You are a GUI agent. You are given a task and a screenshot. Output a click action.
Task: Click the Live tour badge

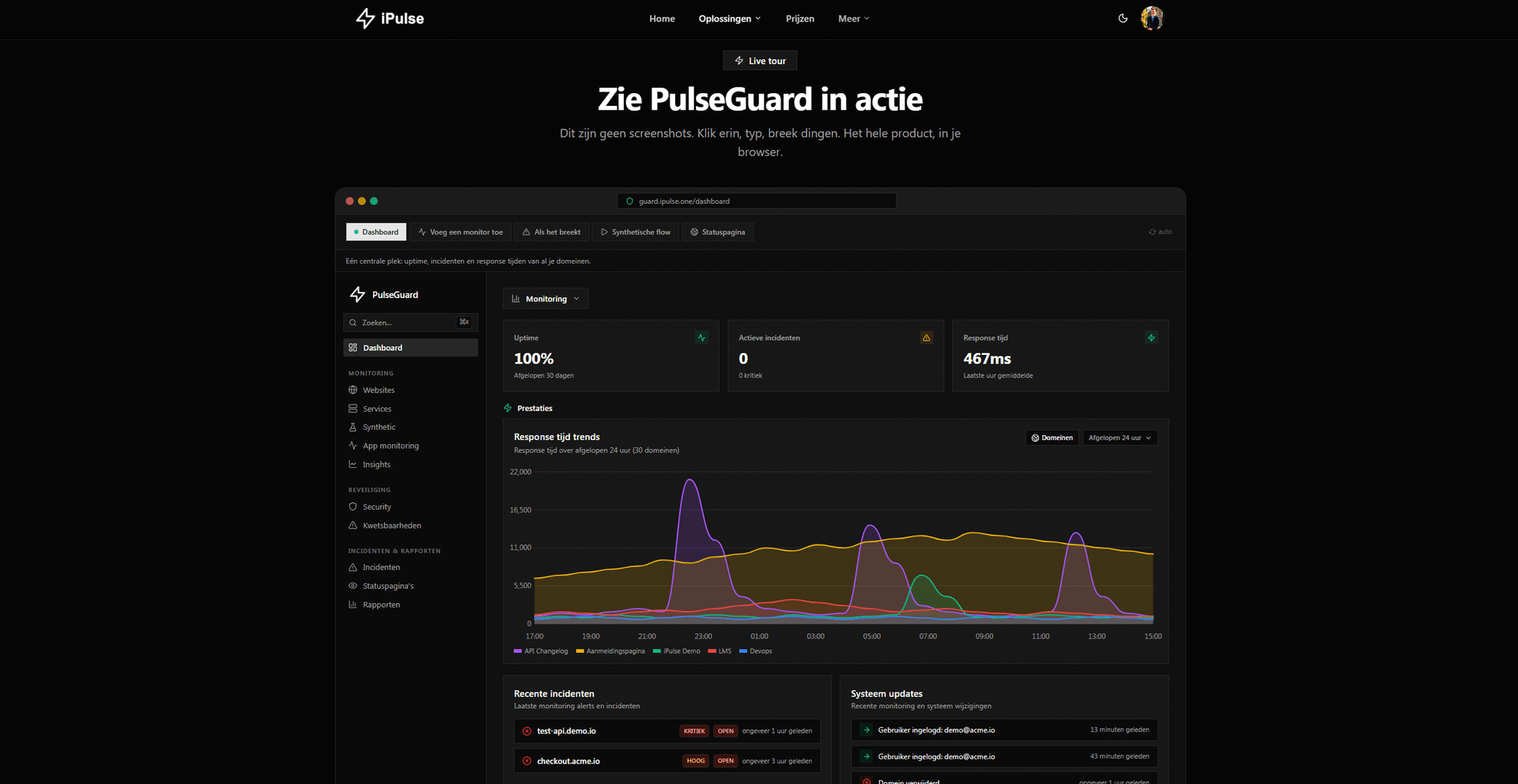click(760, 61)
